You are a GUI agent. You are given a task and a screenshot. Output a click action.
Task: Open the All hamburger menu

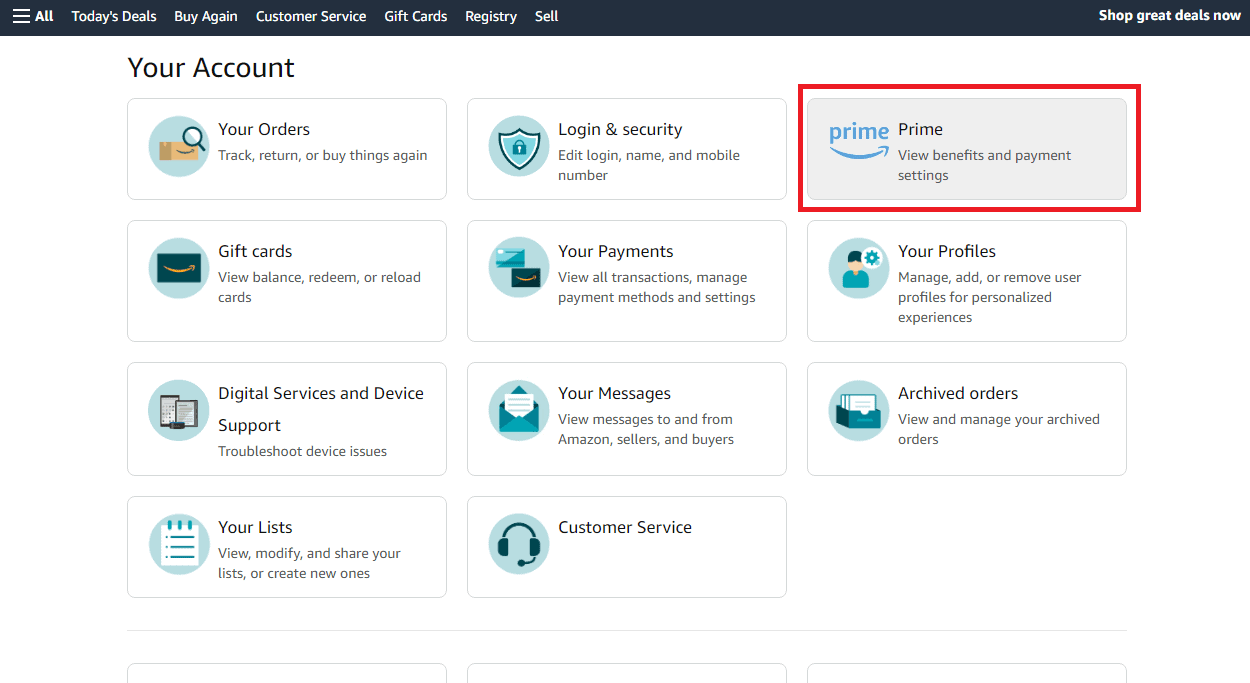tap(33, 16)
